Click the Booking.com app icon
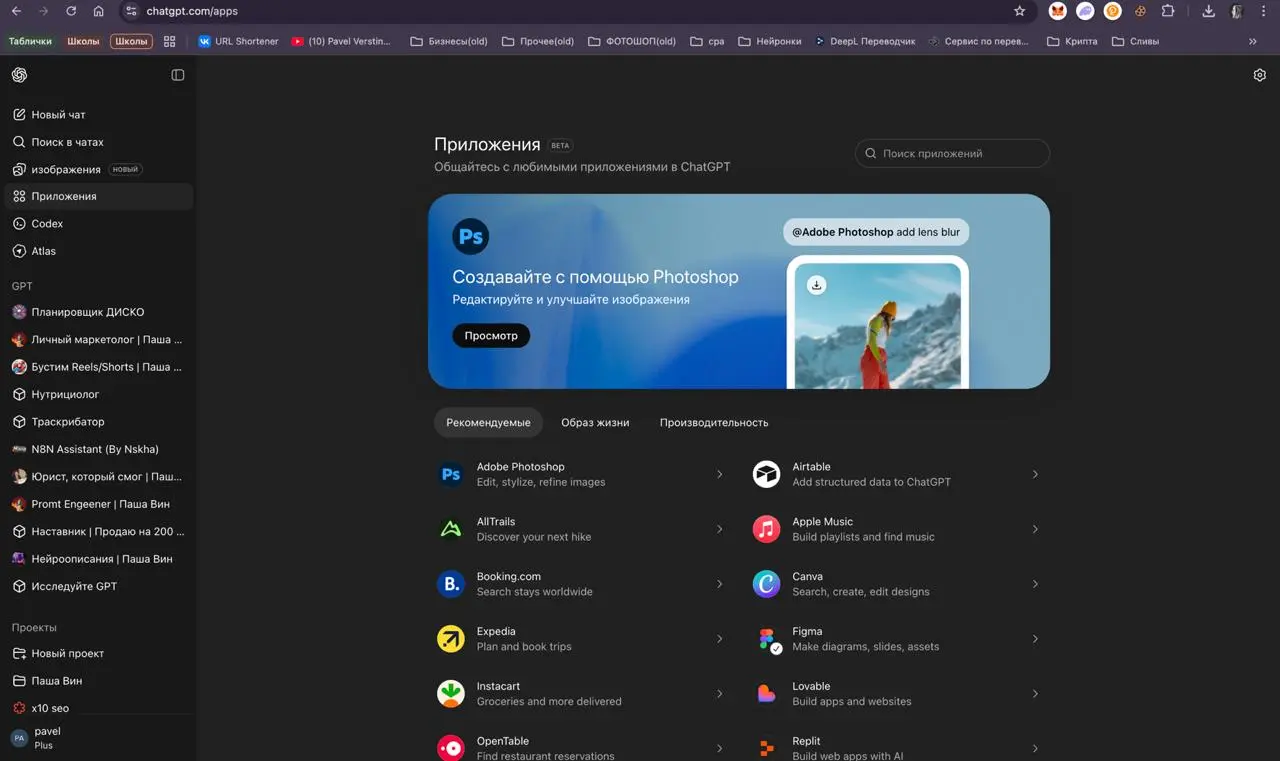 (451, 584)
